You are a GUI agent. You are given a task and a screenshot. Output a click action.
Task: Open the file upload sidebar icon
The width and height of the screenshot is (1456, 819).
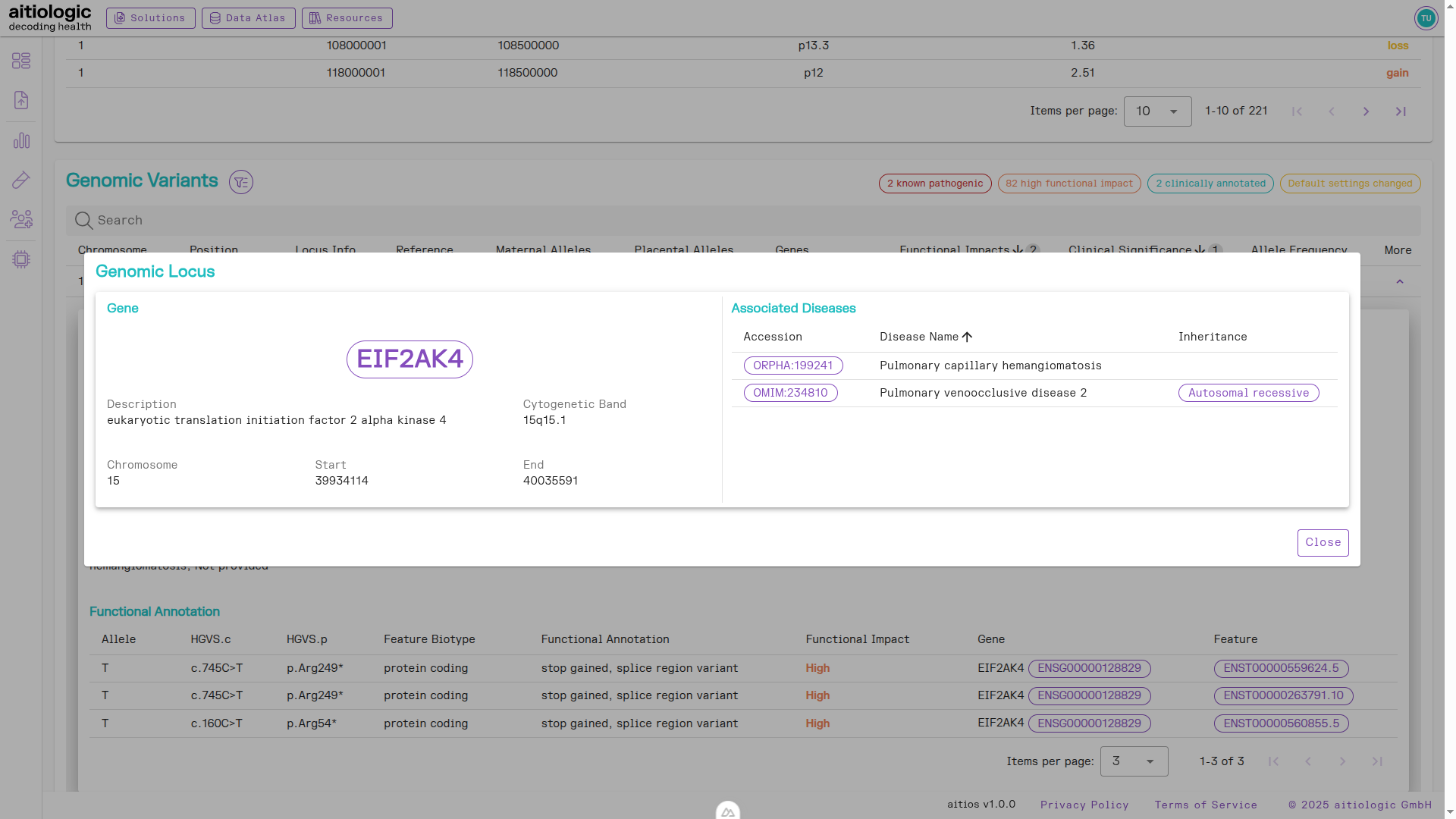(21, 100)
